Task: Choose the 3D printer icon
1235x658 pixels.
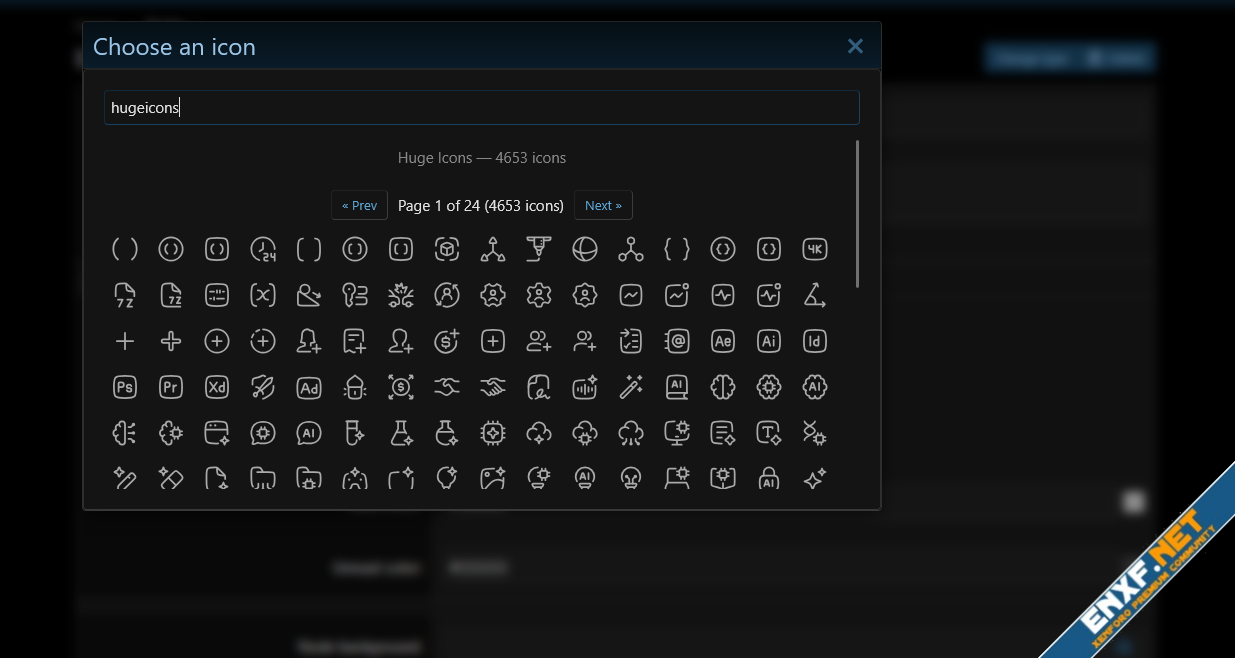Action: (539, 249)
